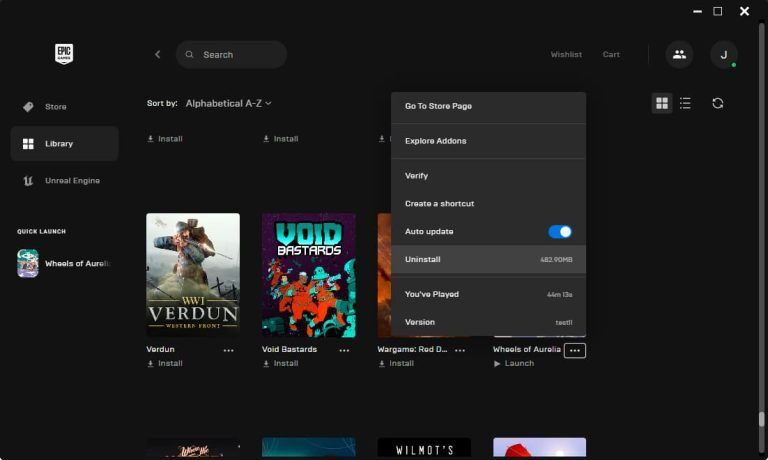Click the download icon beside Wargame's Install
The height and width of the screenshot is (460, 768).
pyautogui.click(x=382, y=363)
